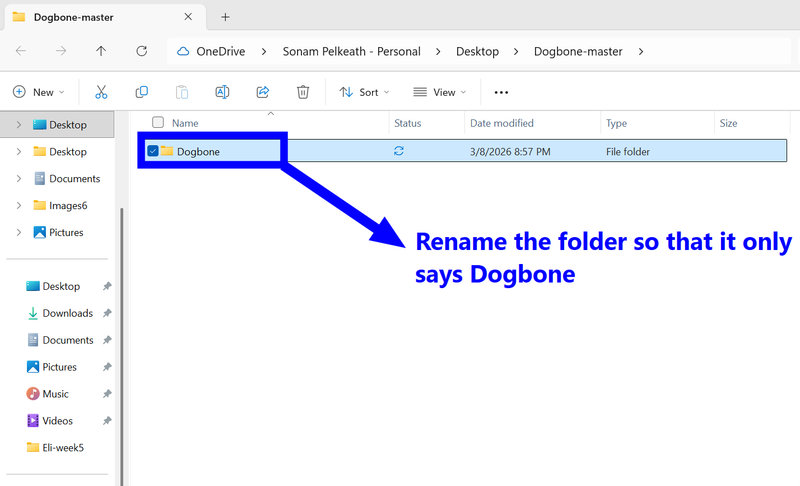Click chevron after Sonam Pelkeath - Personal
The width and height of the screenshot is (800, 486).
[438, 52]
